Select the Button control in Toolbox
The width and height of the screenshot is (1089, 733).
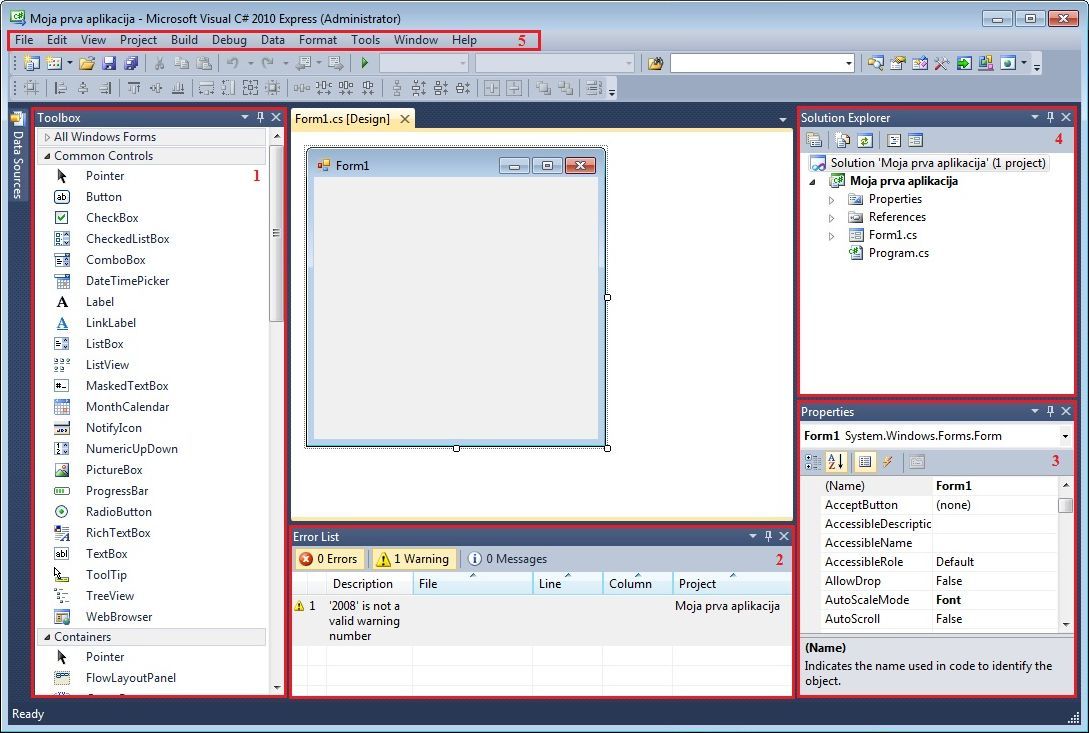(103, 197)
